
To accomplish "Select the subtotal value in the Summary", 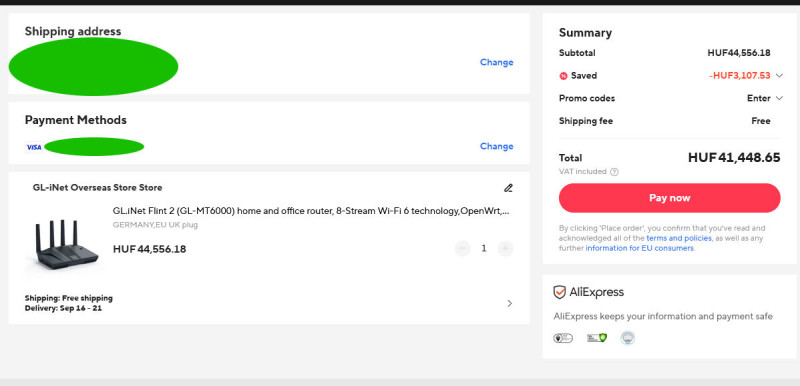I will pos(739,53).
